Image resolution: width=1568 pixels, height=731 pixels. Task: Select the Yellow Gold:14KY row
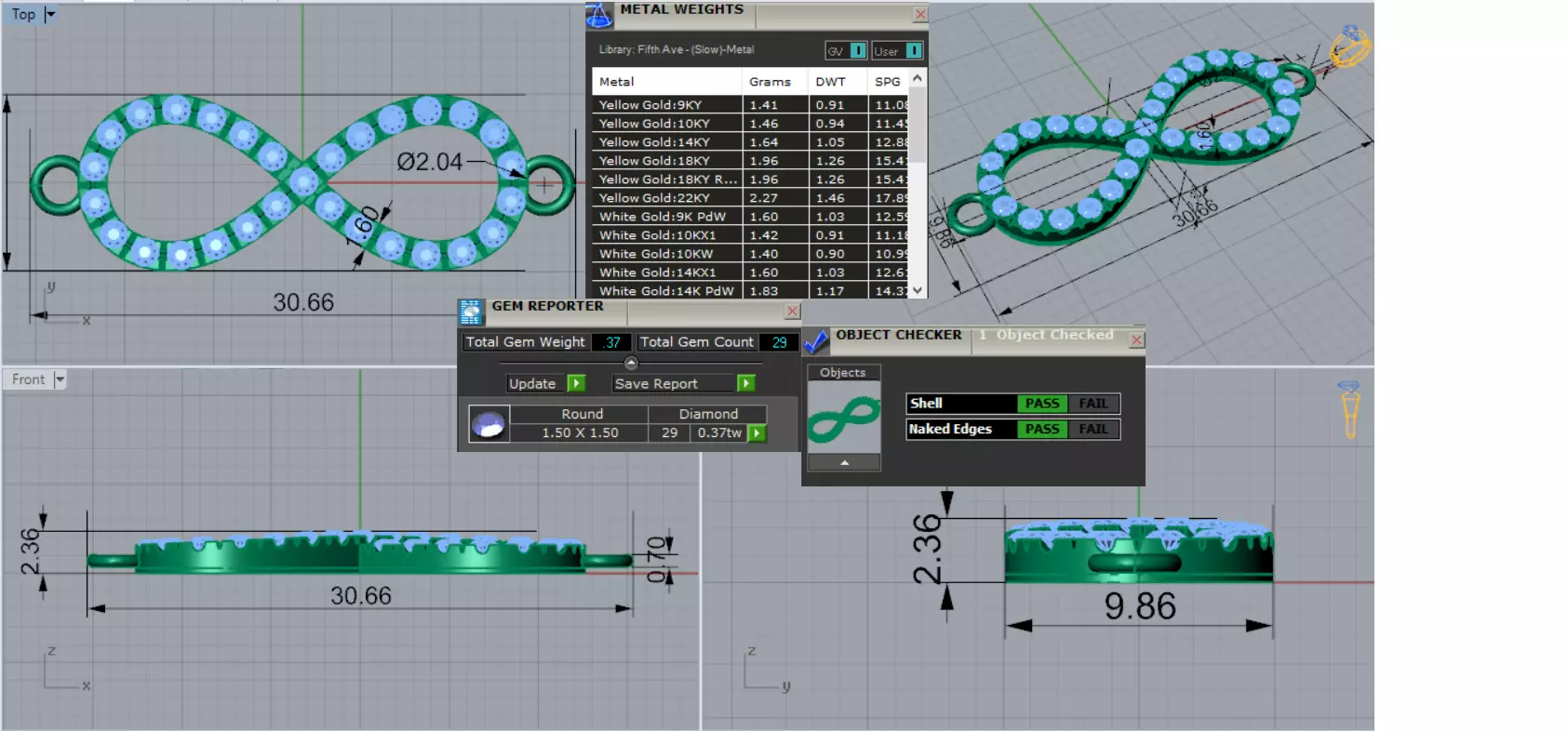(x=750, y=142)
